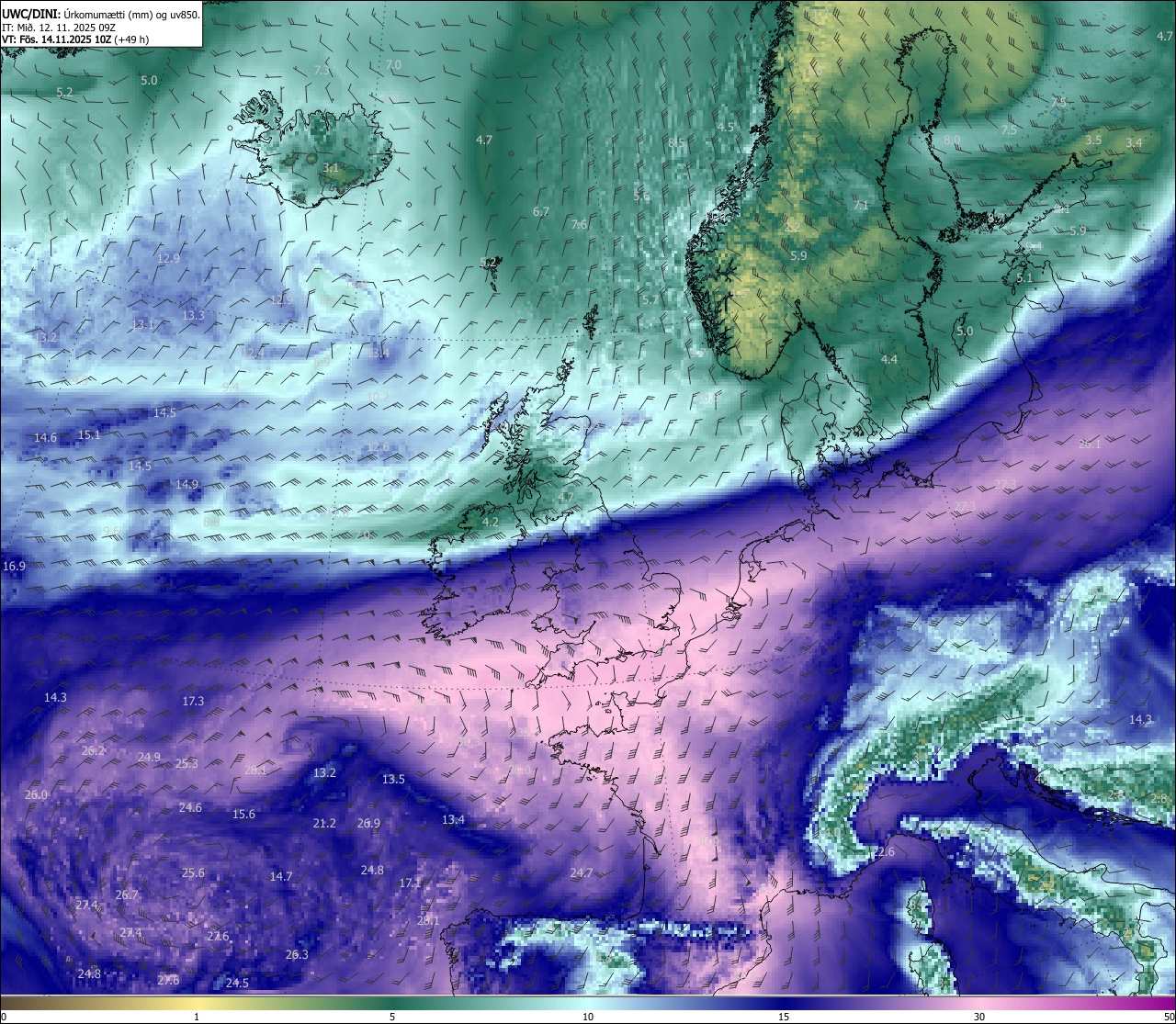The image size is (1176, 1024).
Task: Click the '3.5' value in the northeast
Action: [x=1093, y=141]
